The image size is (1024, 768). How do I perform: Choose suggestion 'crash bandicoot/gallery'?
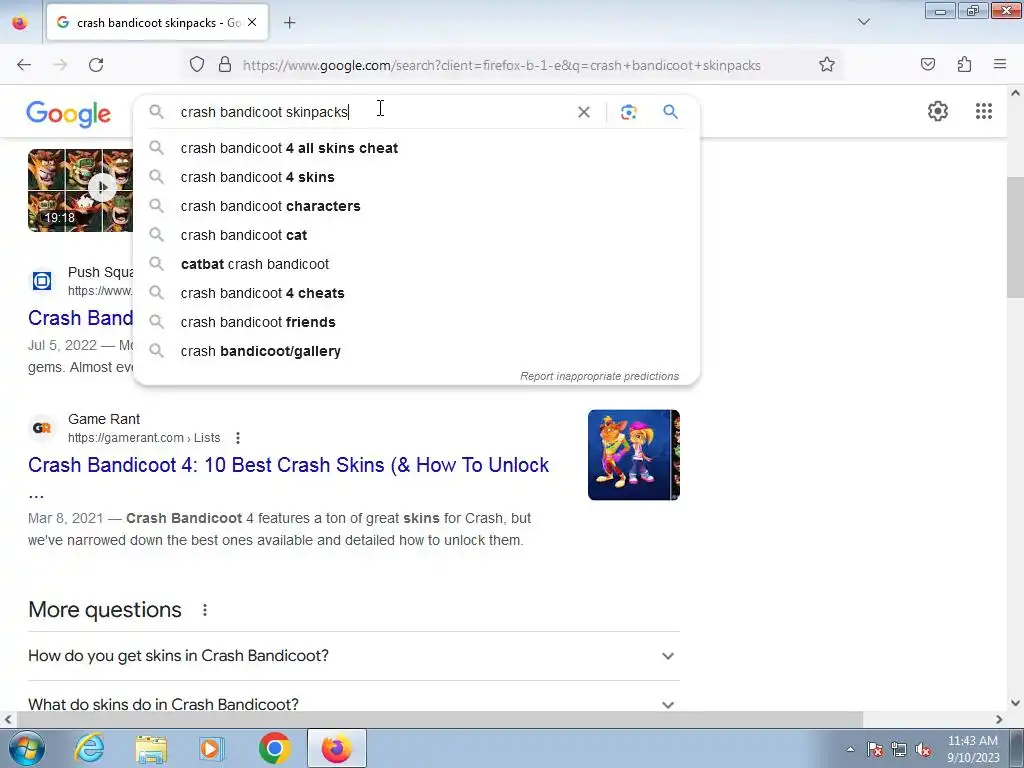[x=416, y=351]
